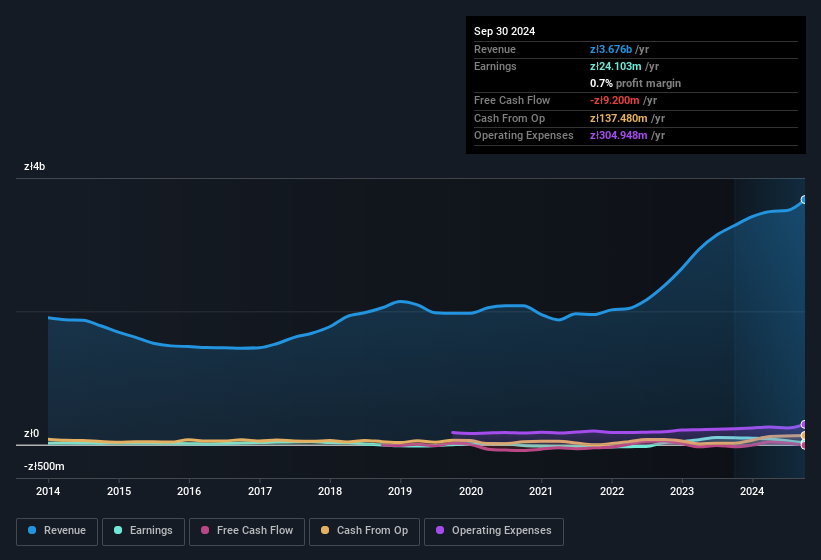Screen dimensions: 821x560
Task: Click the -zł500m y-axis label
Action: point(44,466)
